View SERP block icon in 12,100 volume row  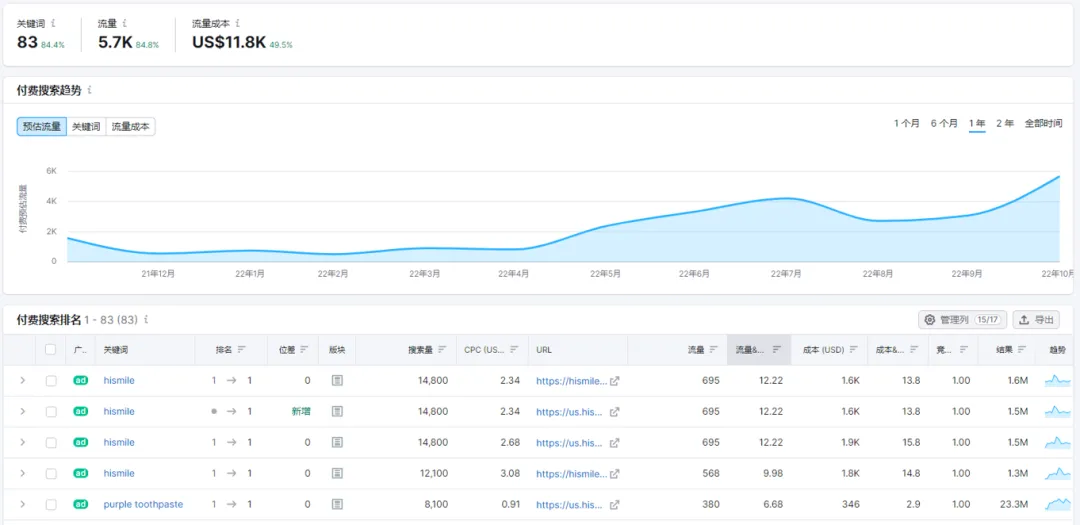[x=337, y=473]
